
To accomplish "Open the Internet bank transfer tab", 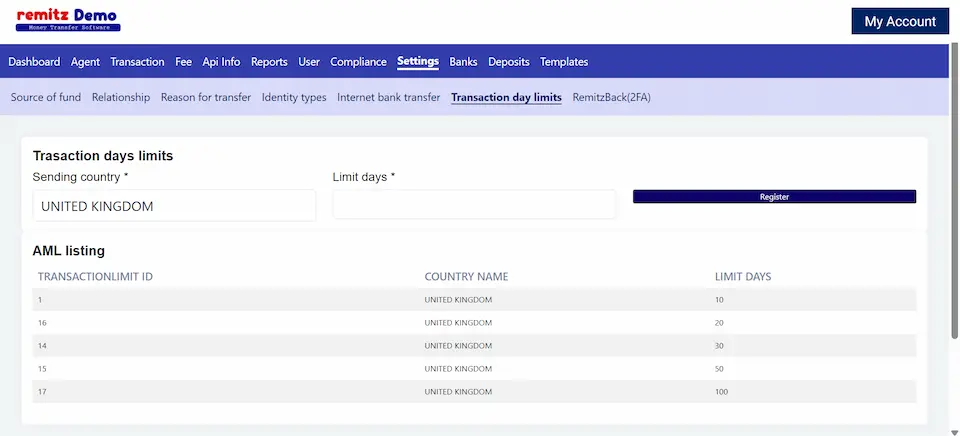I will [x=388, y=98].
